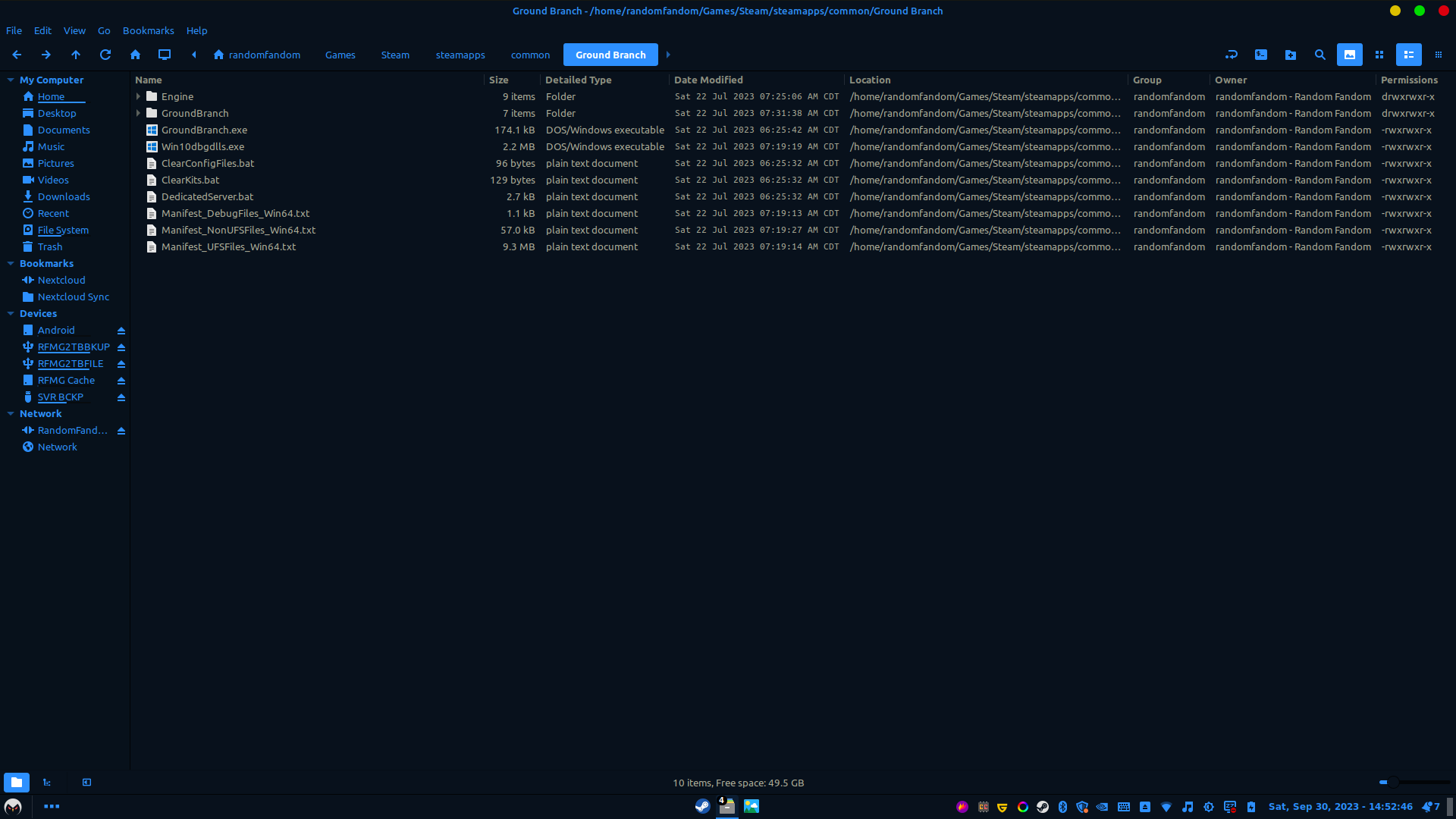
Task: Eject the RFMG2TBBKUP drive
Action: coord(121,347)
